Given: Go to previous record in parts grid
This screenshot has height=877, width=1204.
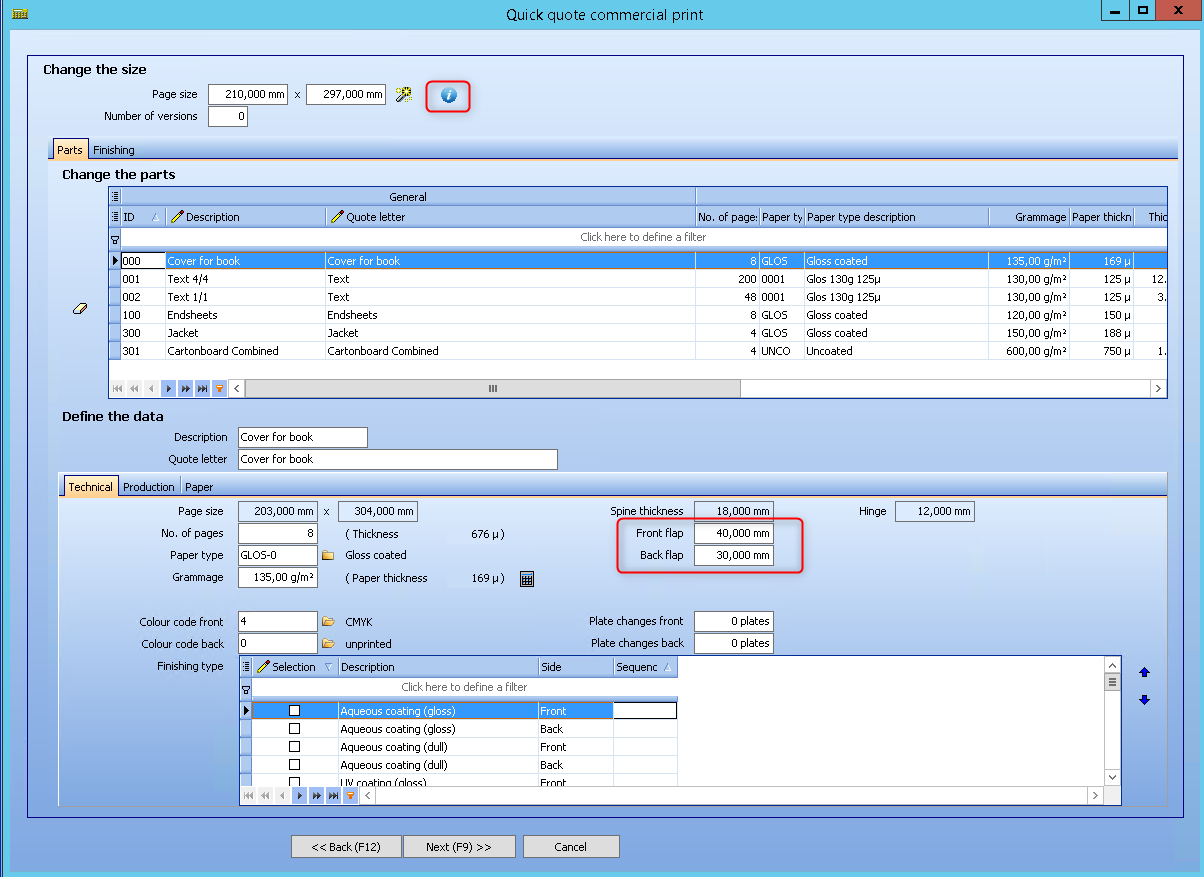Looking at the screenshot, I should tap(151, 388).
